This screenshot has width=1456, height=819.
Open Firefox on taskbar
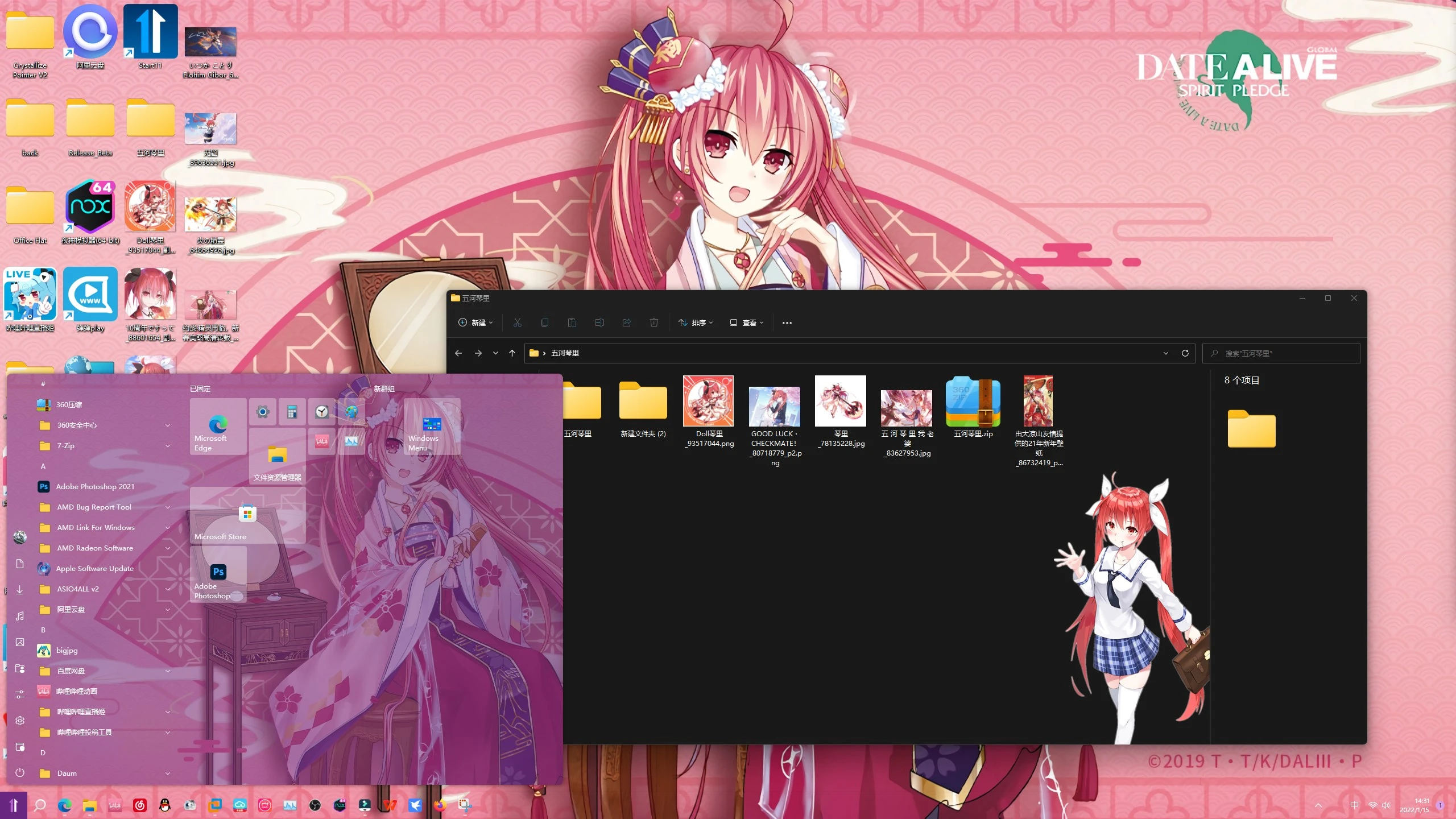pos(440,805)
